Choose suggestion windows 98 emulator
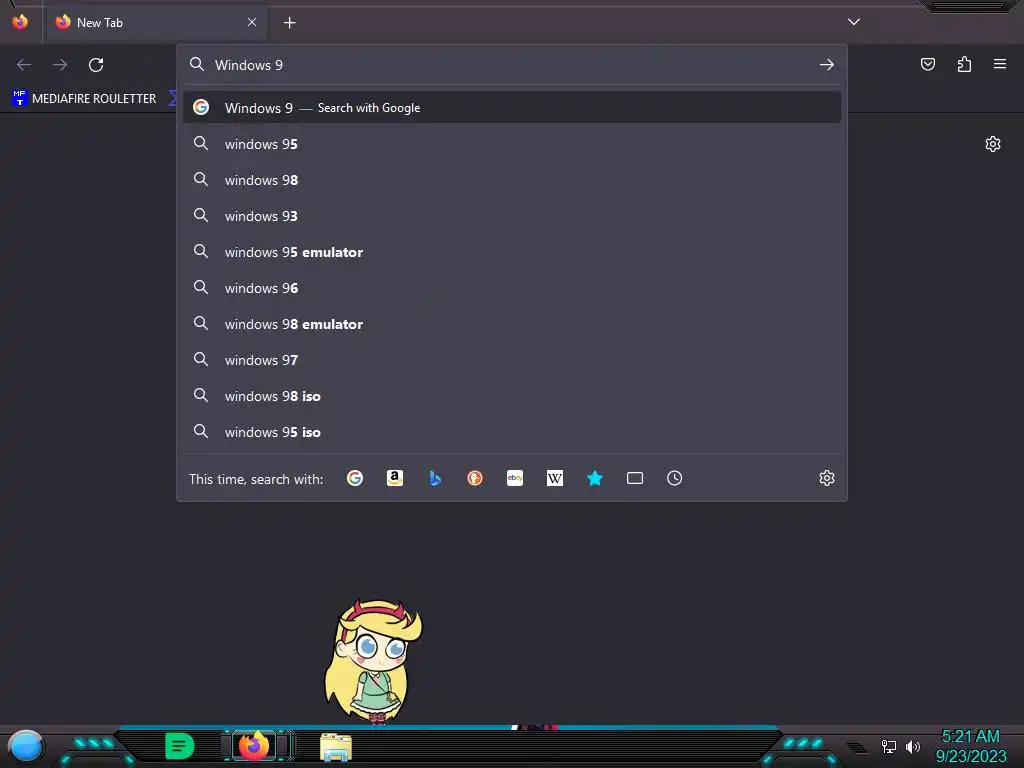 pos(512,324)
